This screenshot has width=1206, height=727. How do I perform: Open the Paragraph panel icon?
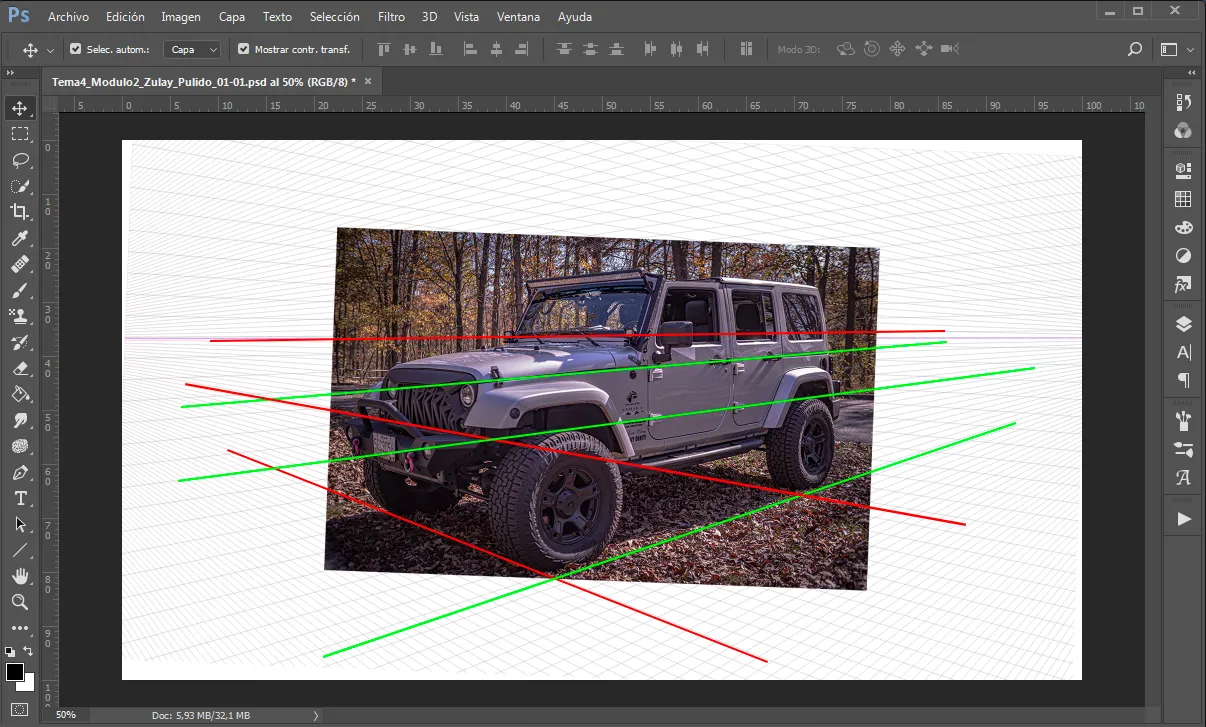coord(1184,380)
